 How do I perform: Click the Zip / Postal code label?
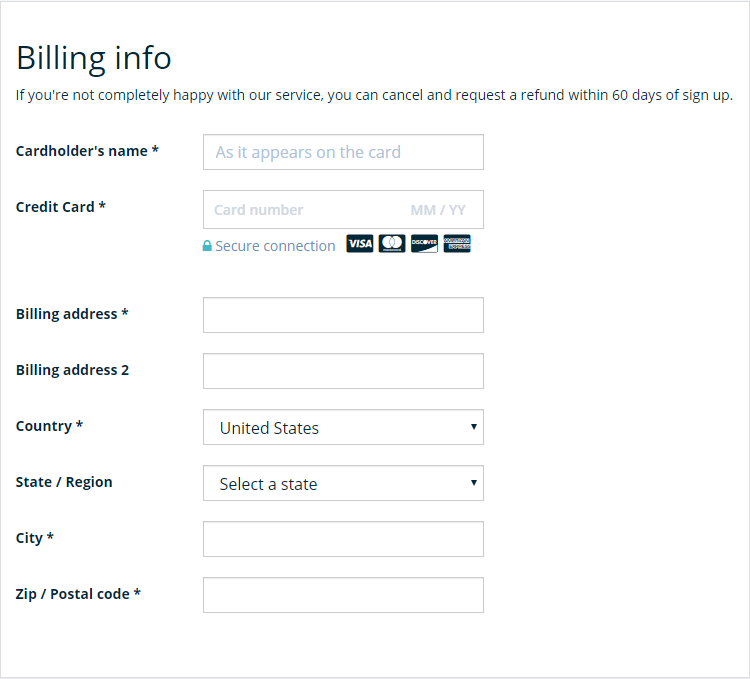(x=78, y=594)
